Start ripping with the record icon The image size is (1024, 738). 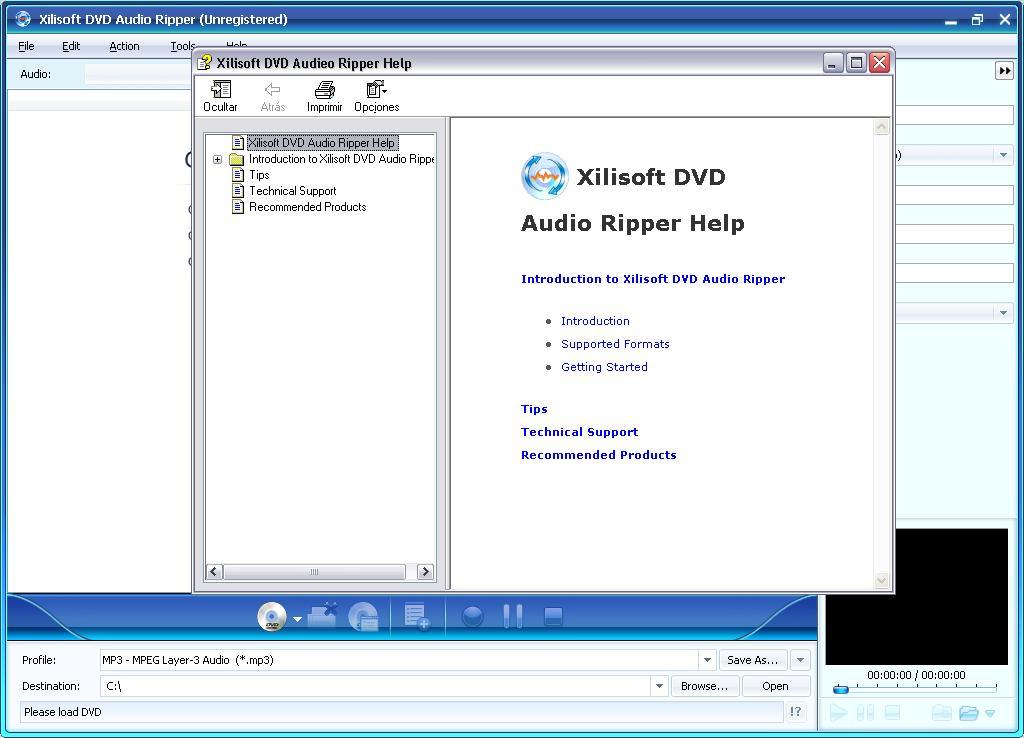472,617
